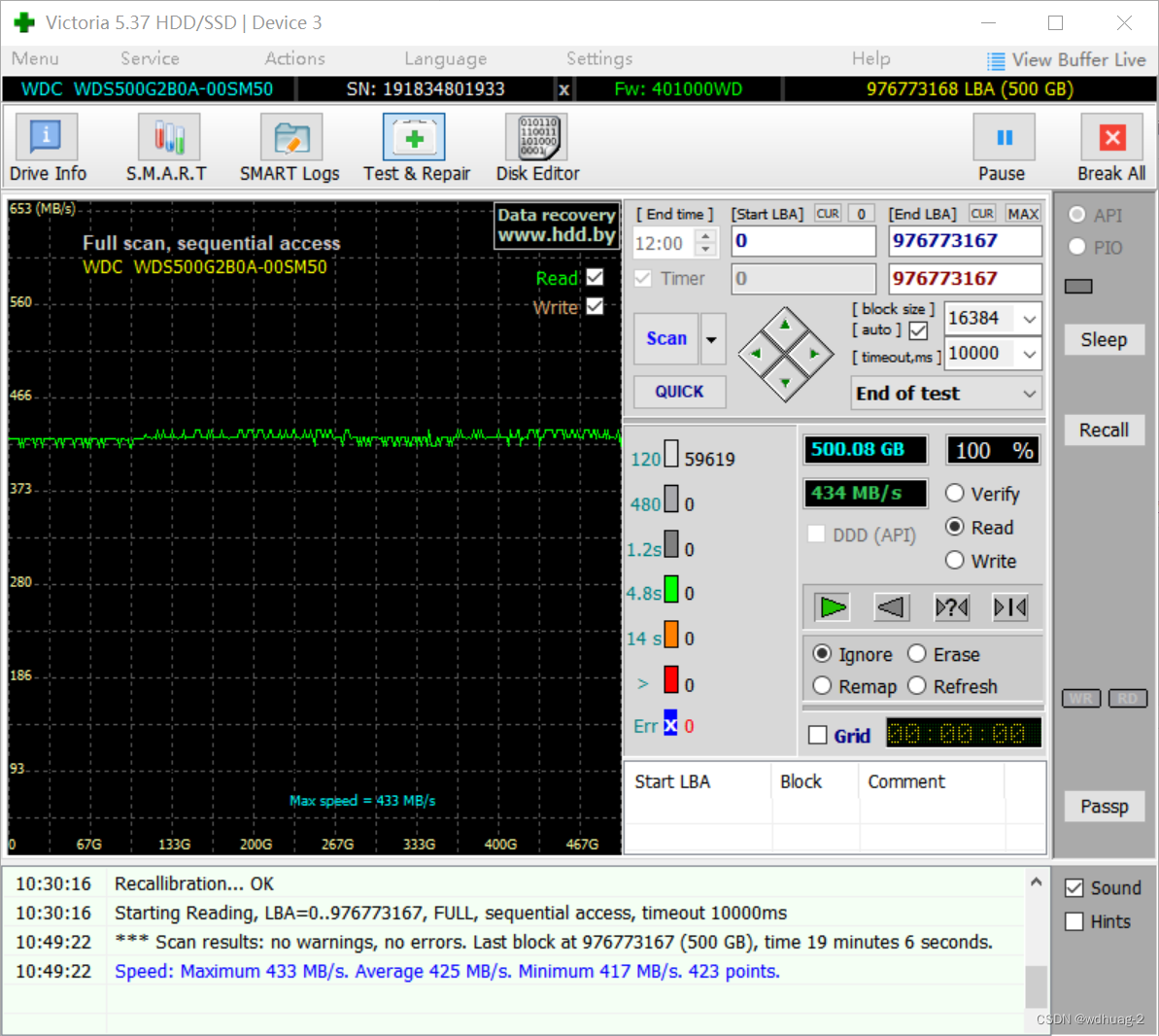
Task: Click the butterfly scan mode button
Action: click(x=1009, y=607)
